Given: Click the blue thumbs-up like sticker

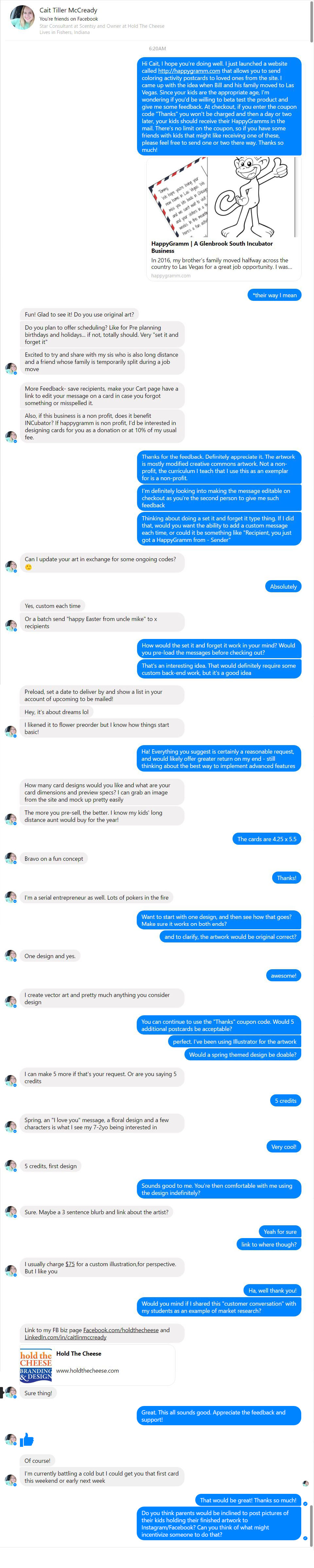Looking at the screenshot, I should pos(27,1439).
